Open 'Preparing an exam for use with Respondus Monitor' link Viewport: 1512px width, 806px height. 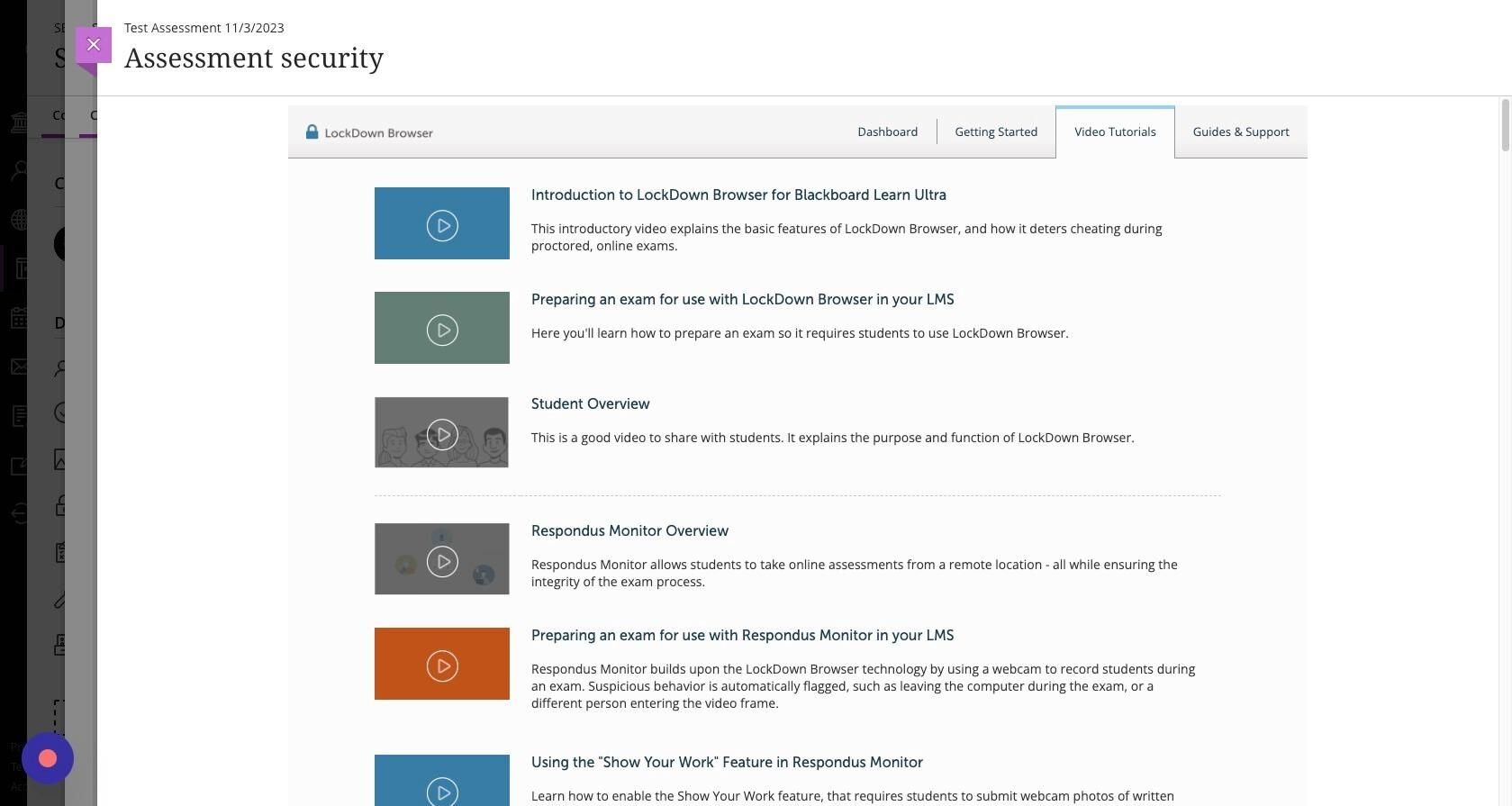(742, 636)
